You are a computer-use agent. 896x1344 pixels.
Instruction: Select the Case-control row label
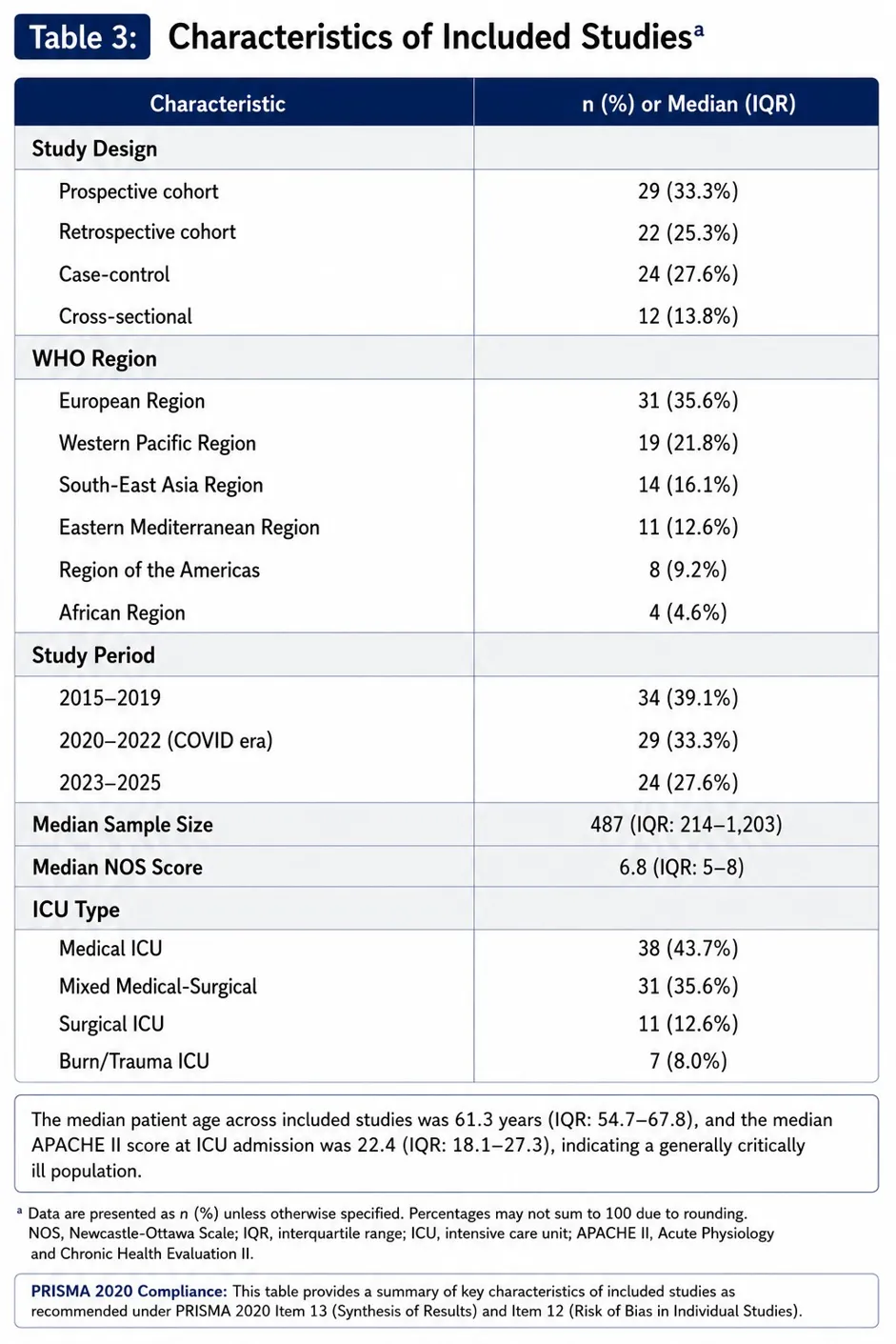(114, 274)
